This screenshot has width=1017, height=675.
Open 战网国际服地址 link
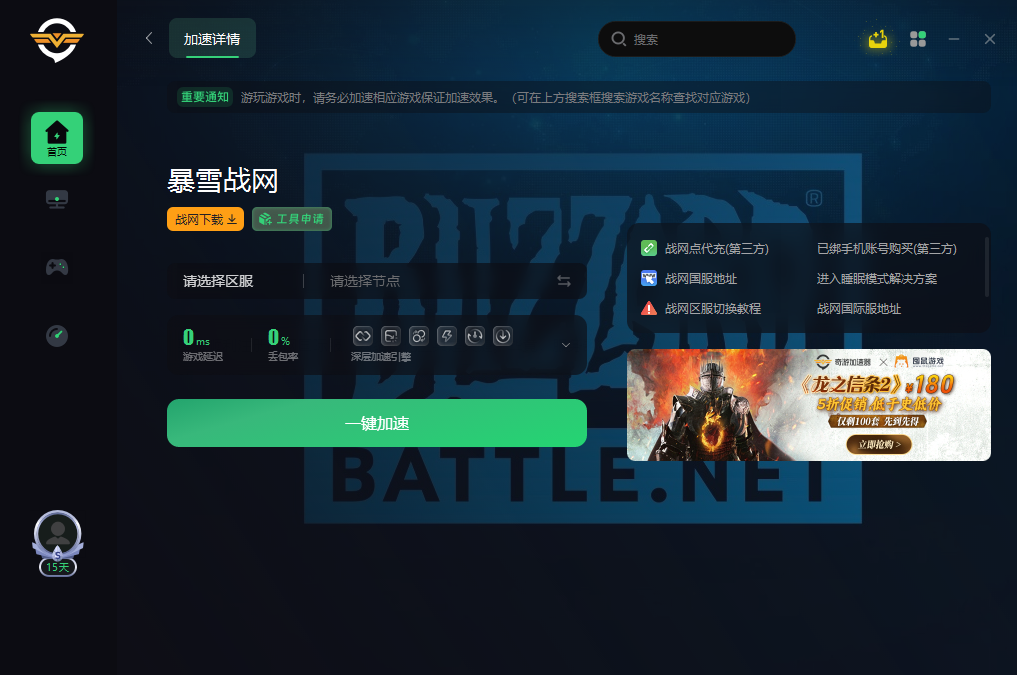pos(859,309)
